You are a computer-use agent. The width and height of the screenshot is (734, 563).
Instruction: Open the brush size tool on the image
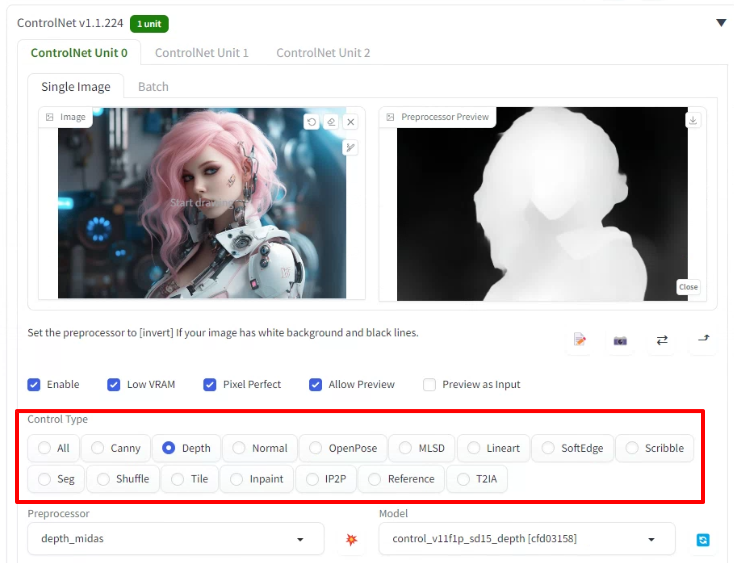tap(350, 148)
